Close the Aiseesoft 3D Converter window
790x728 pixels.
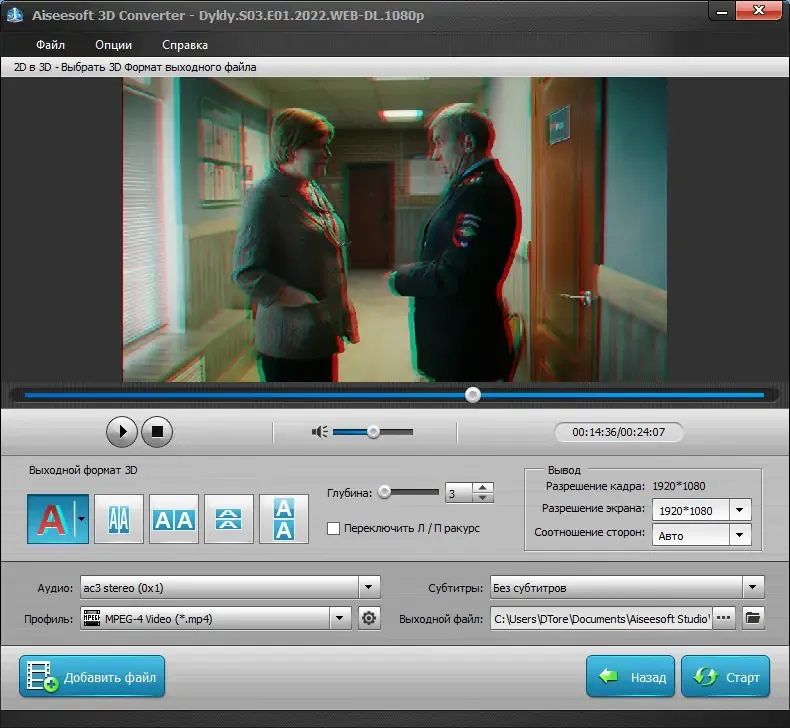(x=759, y=11)
